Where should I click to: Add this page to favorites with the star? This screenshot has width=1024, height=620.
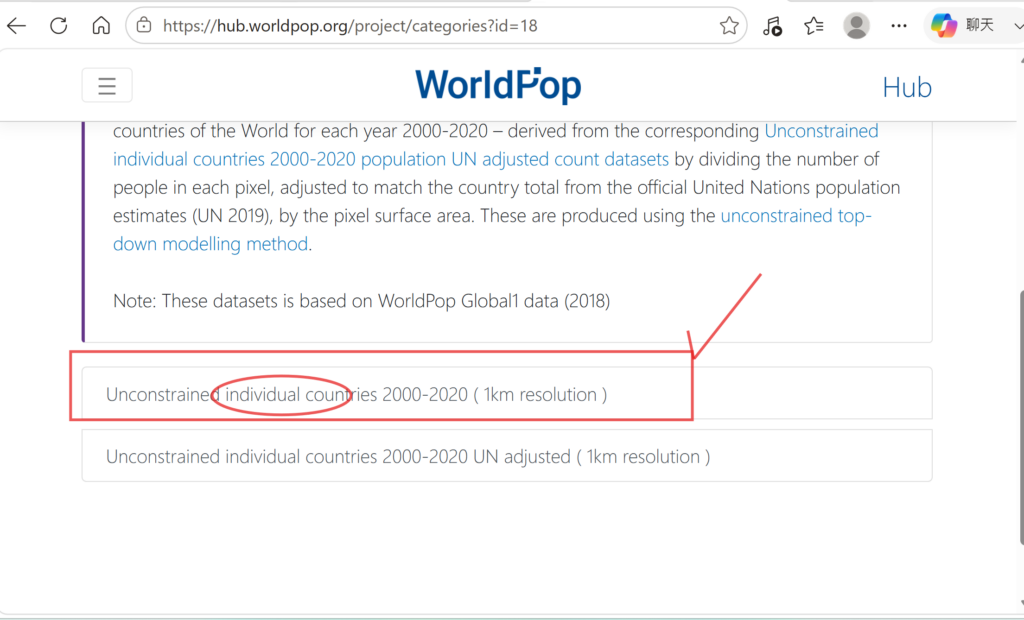point(729,25)
